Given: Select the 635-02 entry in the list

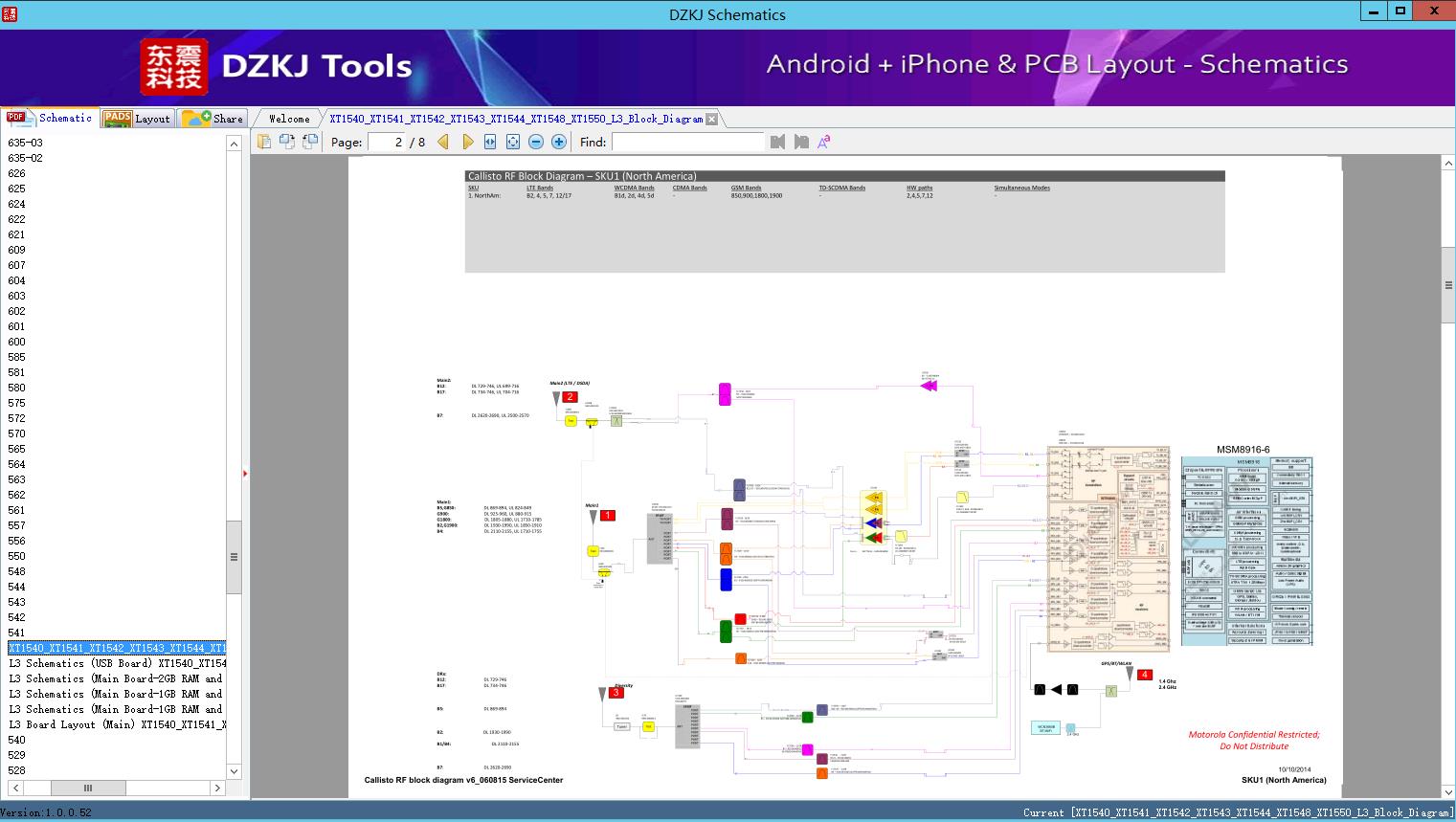Looking at the screenshot, I should (26, 158).
